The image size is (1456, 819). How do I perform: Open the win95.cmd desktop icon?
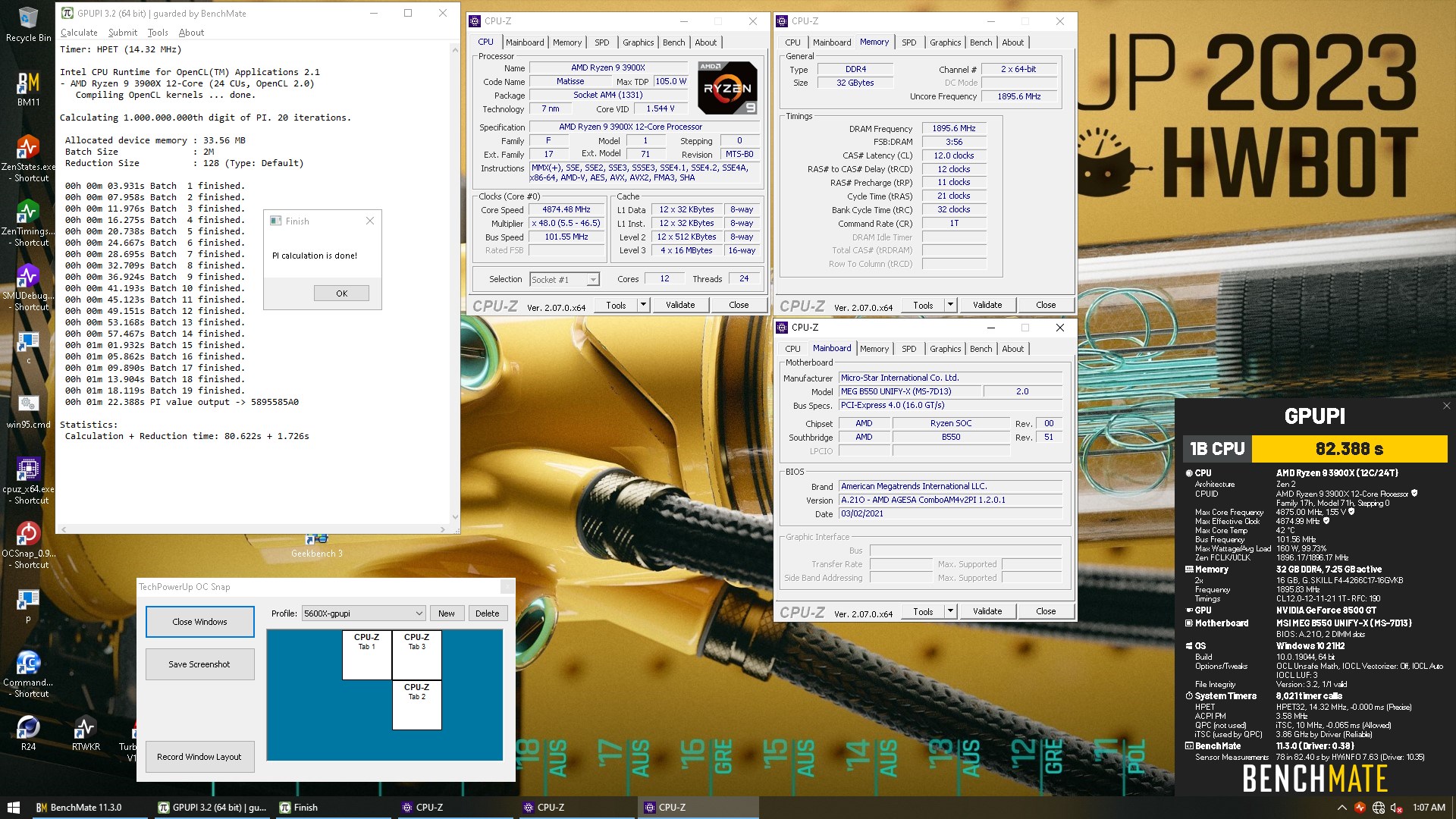[x=28, y=410]
